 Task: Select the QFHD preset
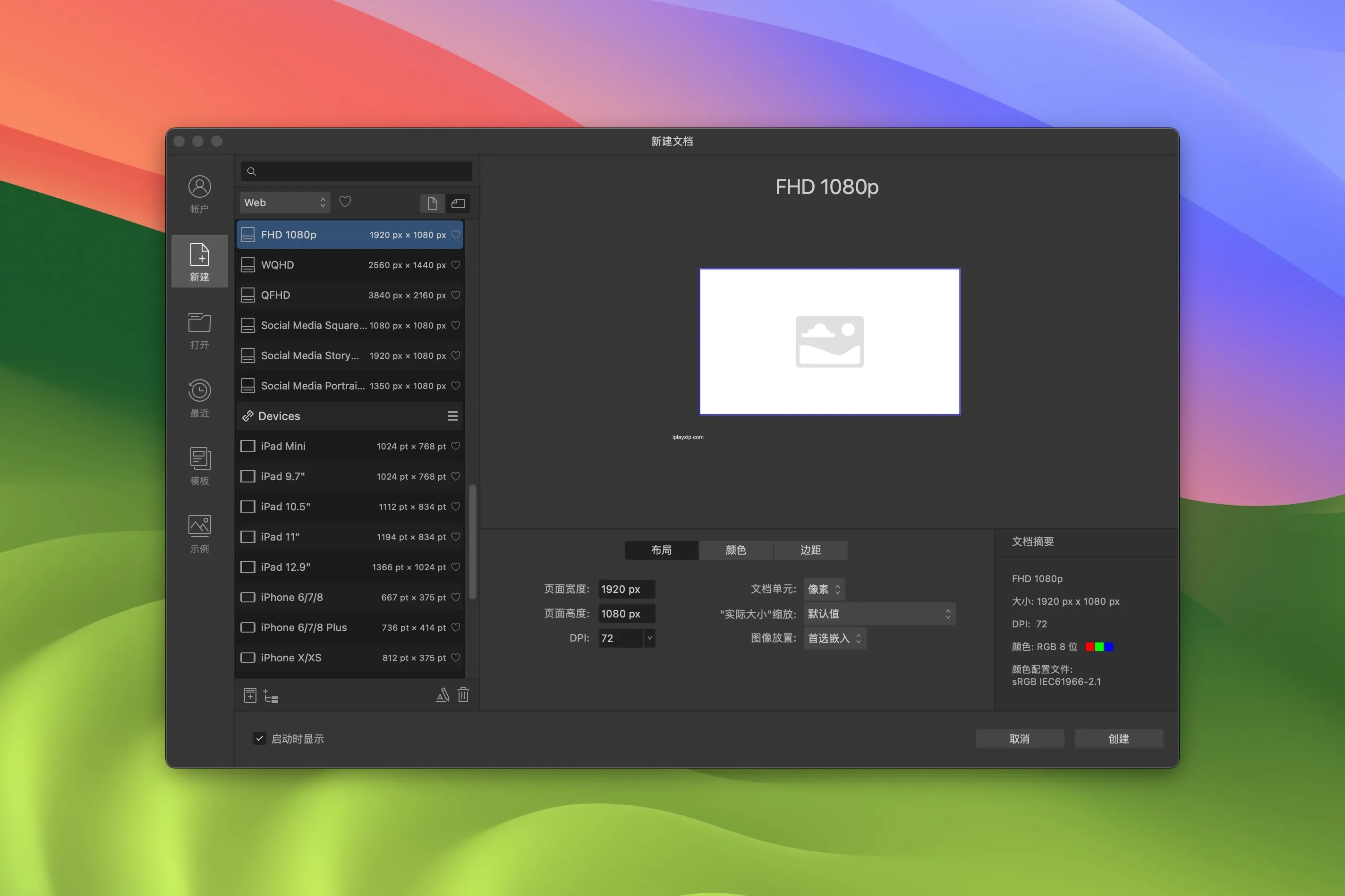pos(349,296)
